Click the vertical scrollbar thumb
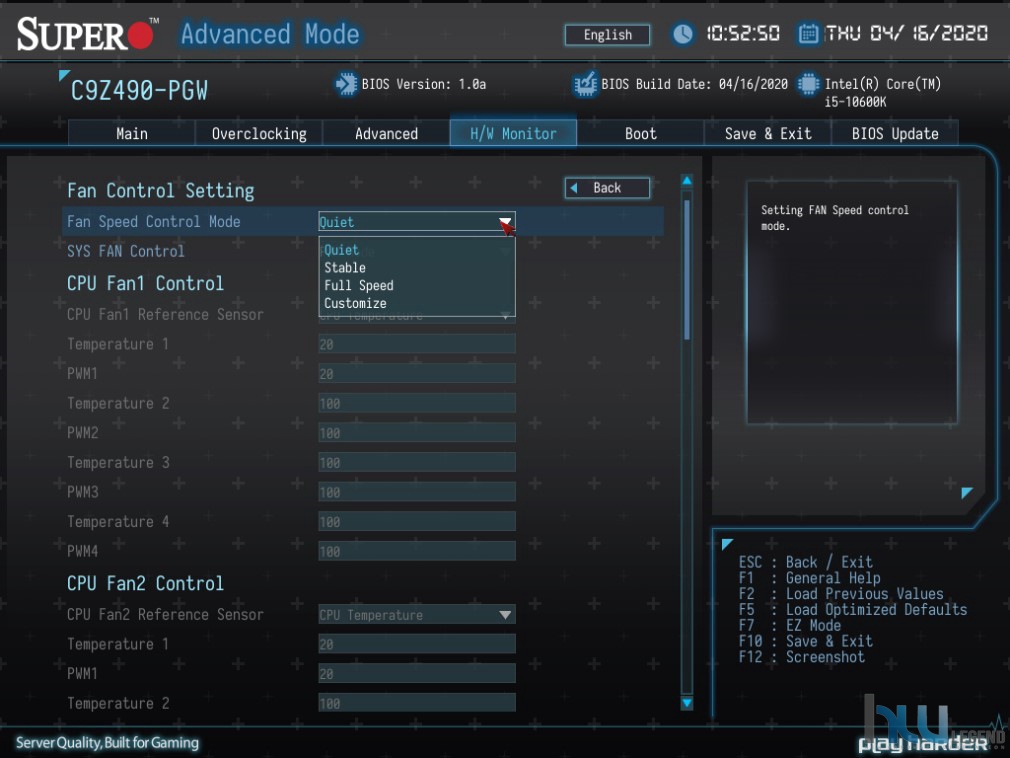The height and width of the screenshot is (758, 1010). [x=687, y=269]
